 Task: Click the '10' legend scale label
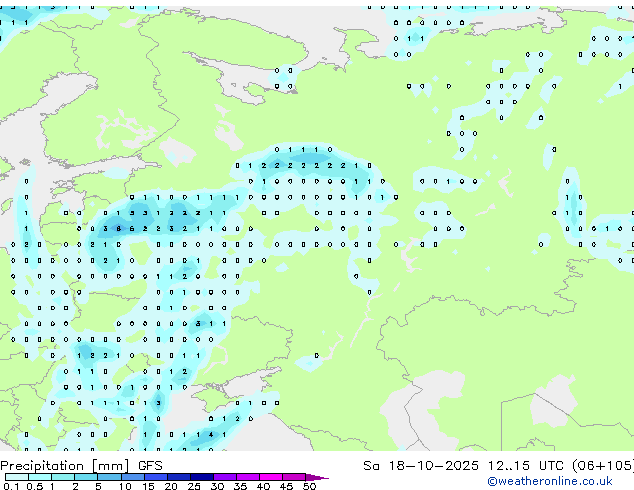(125, 486)
